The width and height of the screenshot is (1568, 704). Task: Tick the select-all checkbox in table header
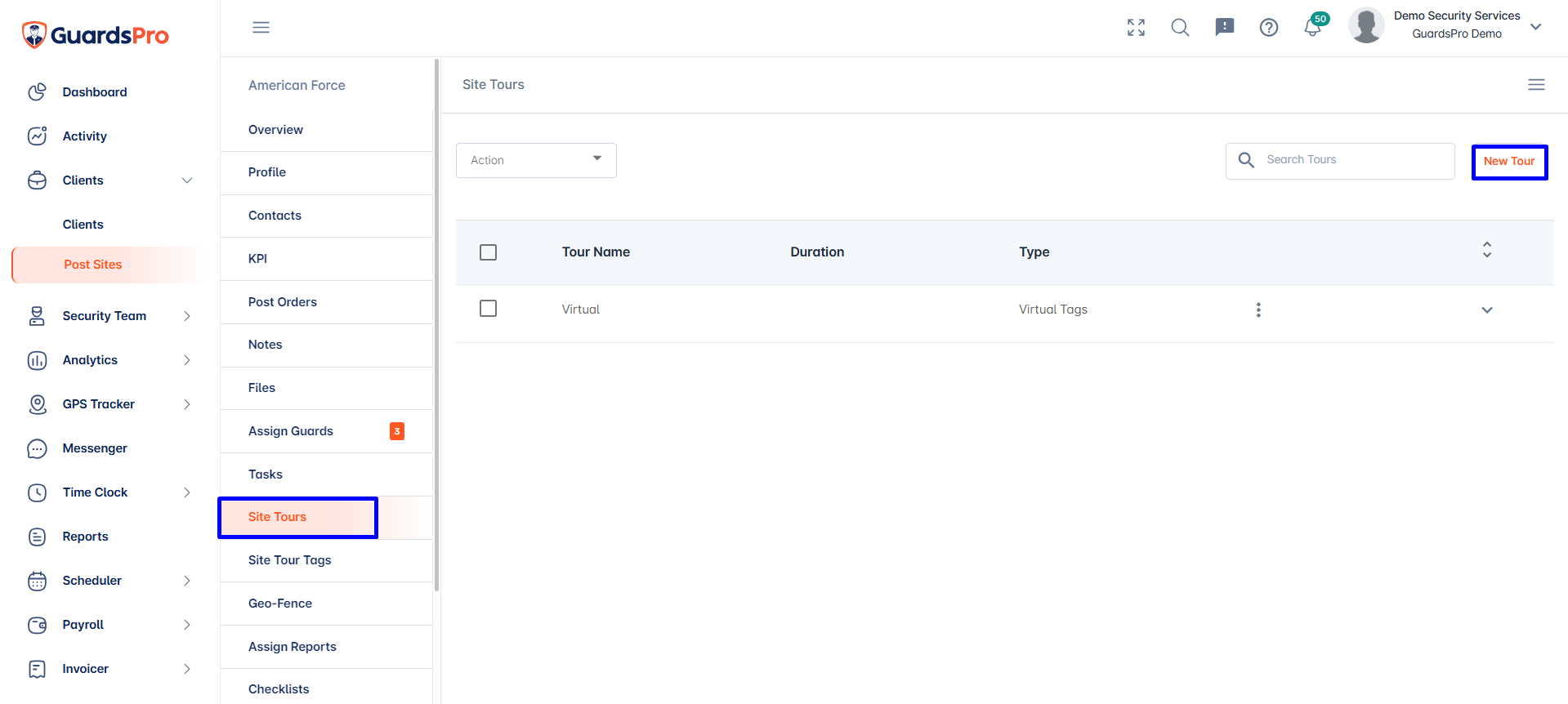[x=489, y=252]
